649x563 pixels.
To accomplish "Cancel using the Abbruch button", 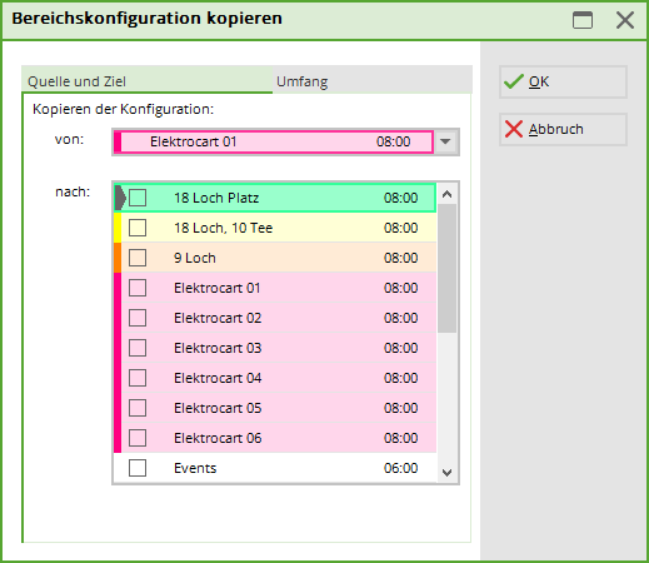I will coord(563,129).
